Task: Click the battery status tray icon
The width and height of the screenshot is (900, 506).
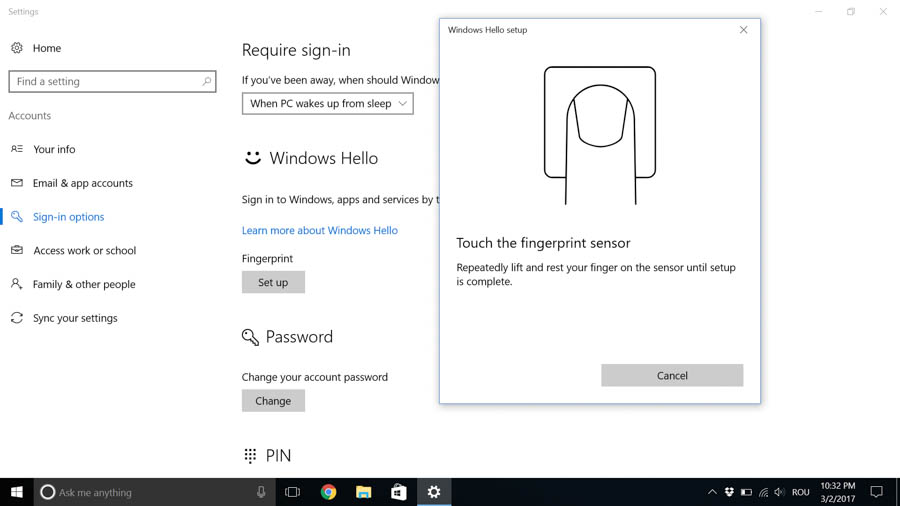Action: [x=746, y=492]
